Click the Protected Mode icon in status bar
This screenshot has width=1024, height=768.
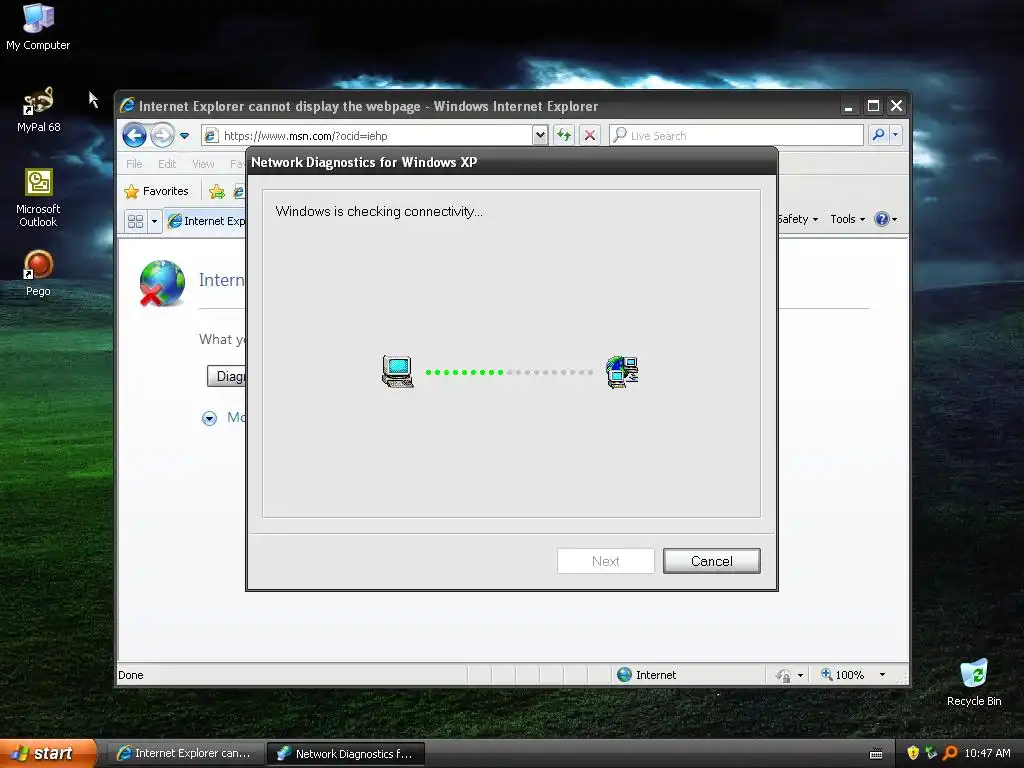coord(783,675)
